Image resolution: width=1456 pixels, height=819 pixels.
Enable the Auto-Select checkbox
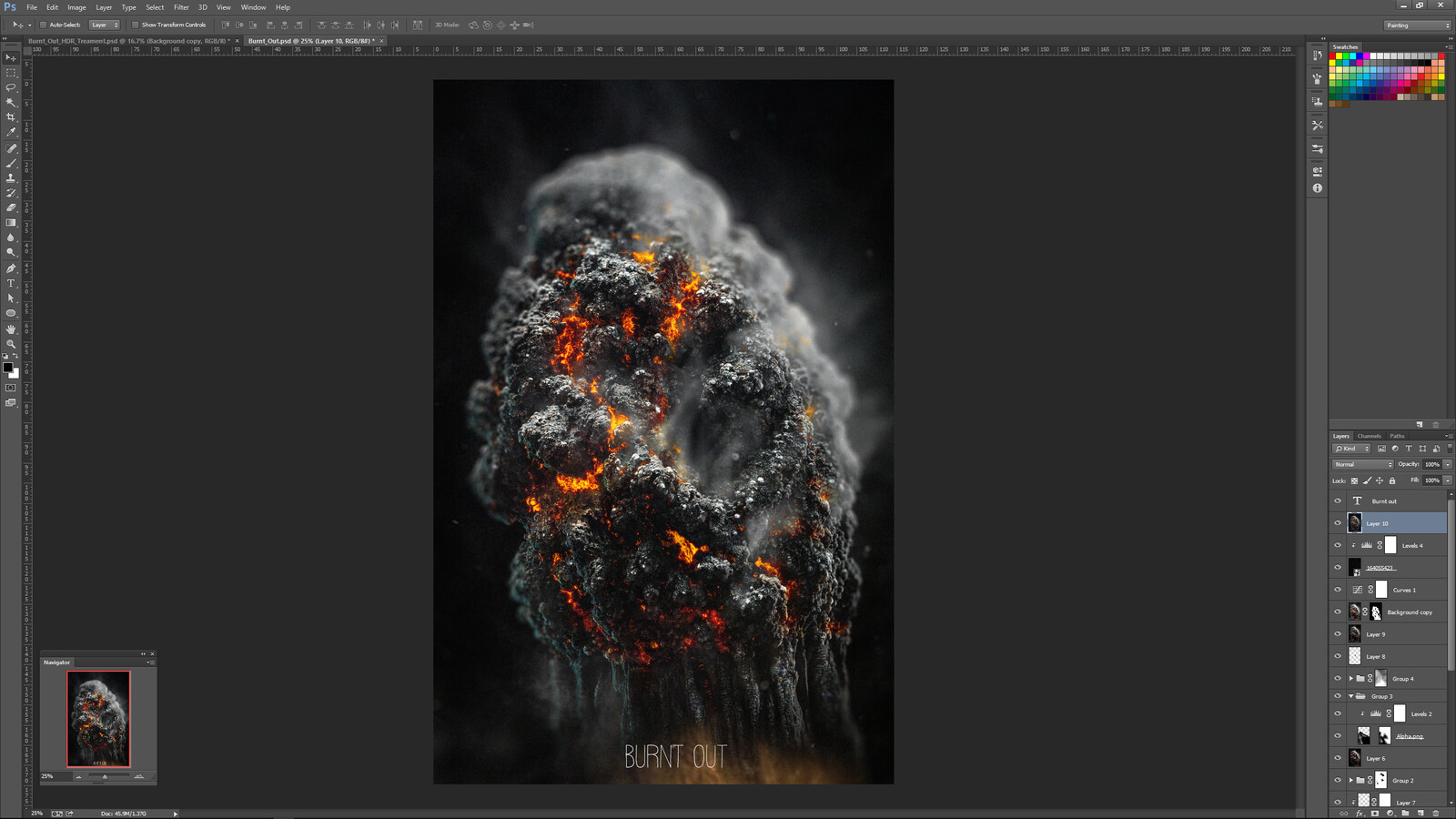point(43,25)
